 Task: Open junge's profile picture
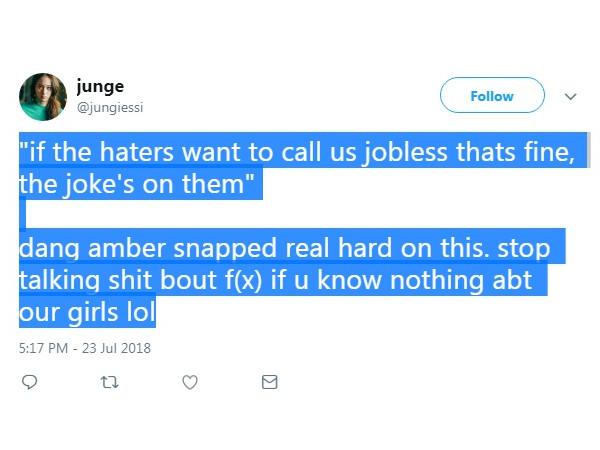coord(43,96)
